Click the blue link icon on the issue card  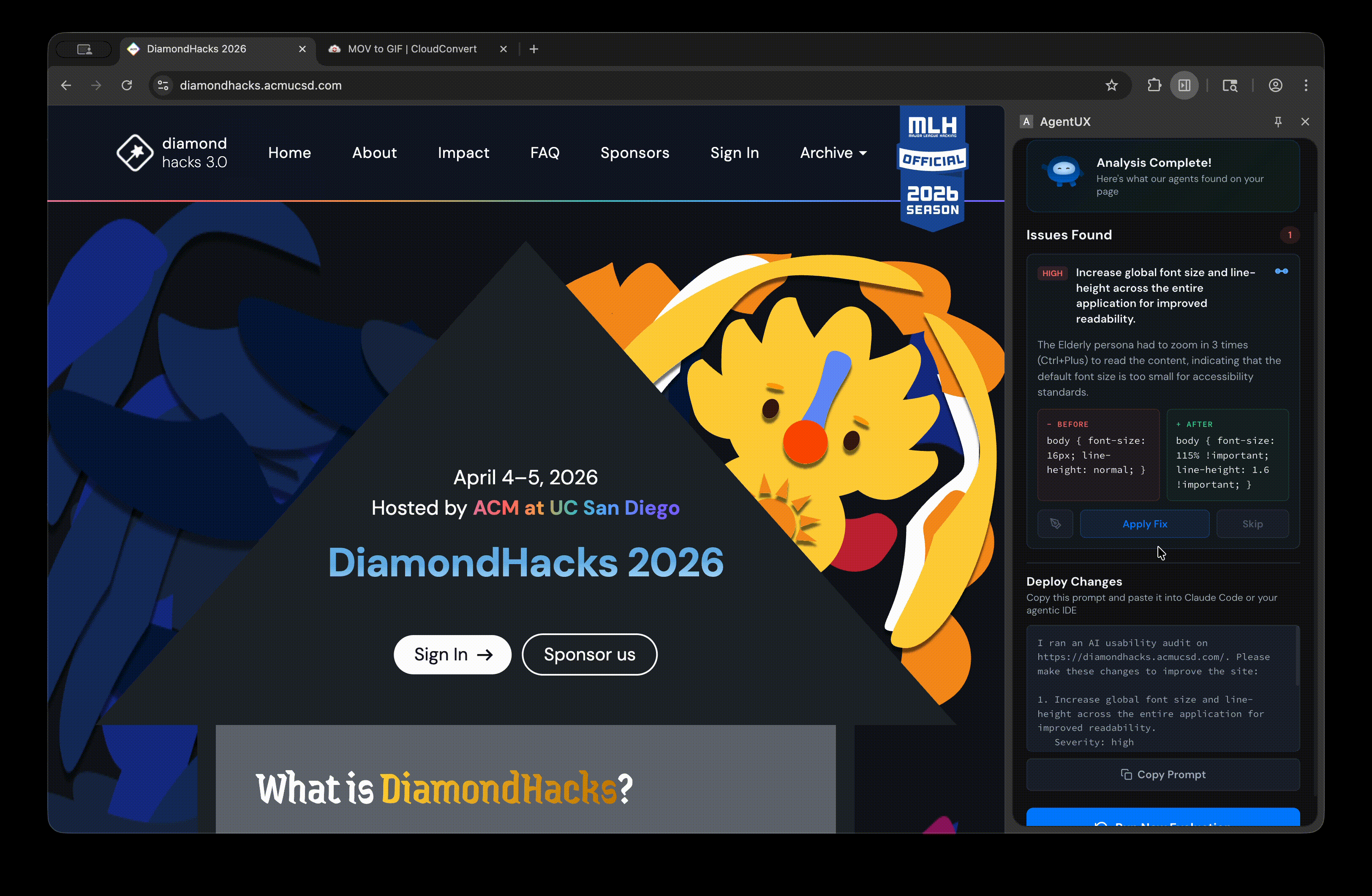point(1282,272)
